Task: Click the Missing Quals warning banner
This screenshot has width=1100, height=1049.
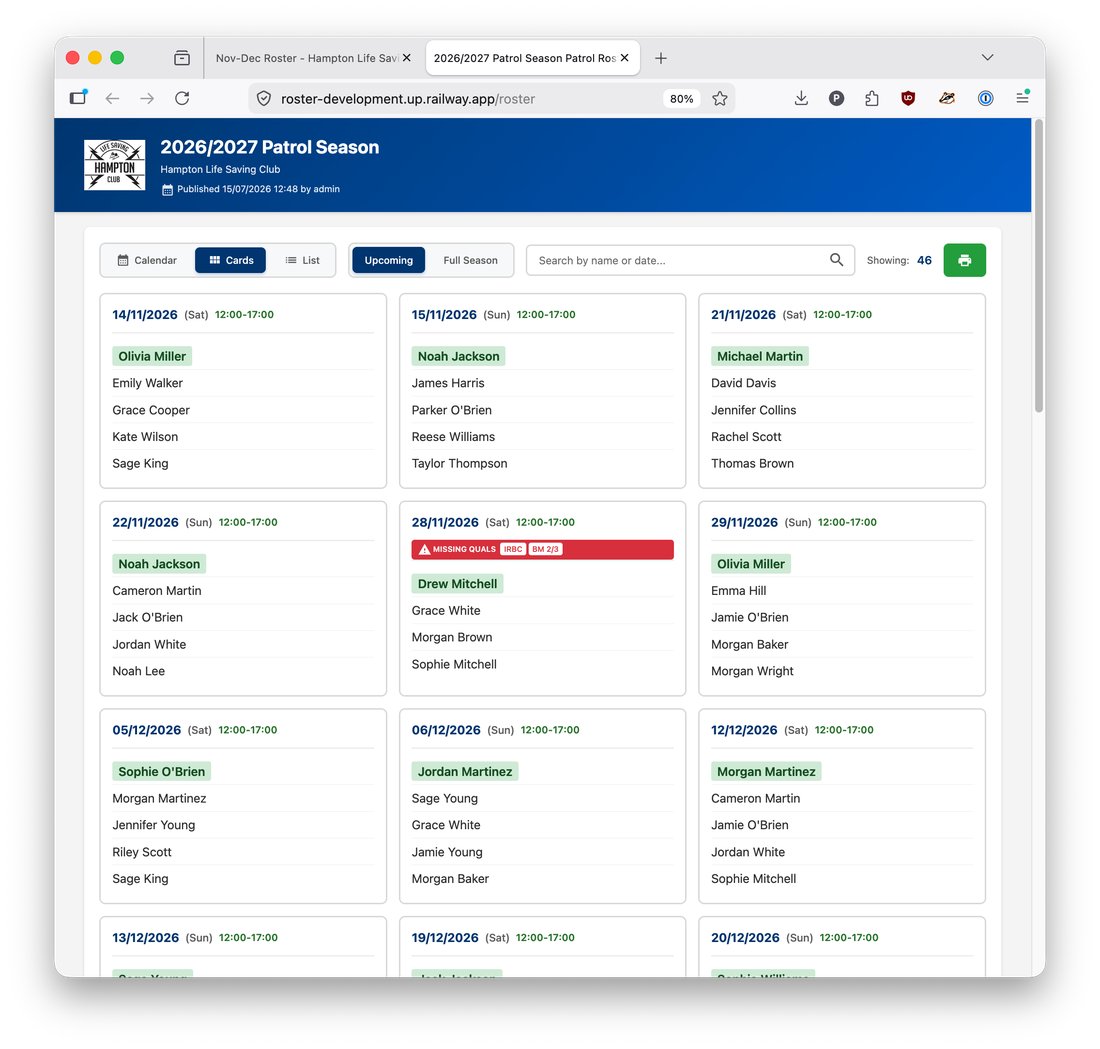Action: (x=542, y=549)
